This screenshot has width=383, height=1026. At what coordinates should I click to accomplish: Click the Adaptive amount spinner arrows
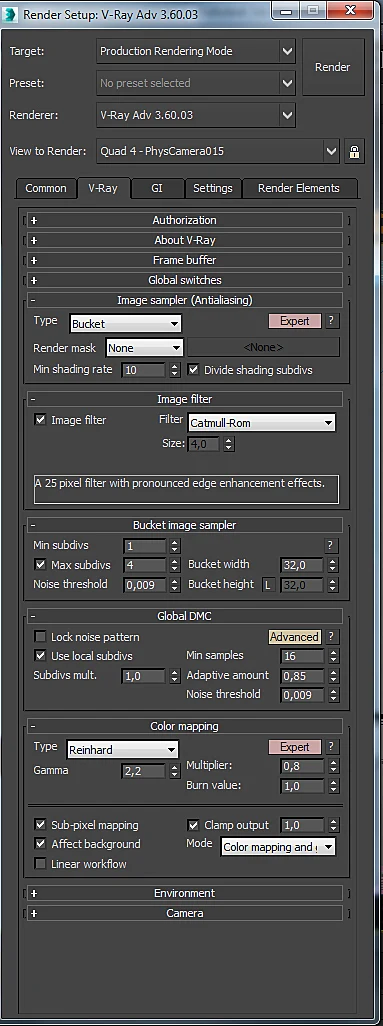[333, 675]
